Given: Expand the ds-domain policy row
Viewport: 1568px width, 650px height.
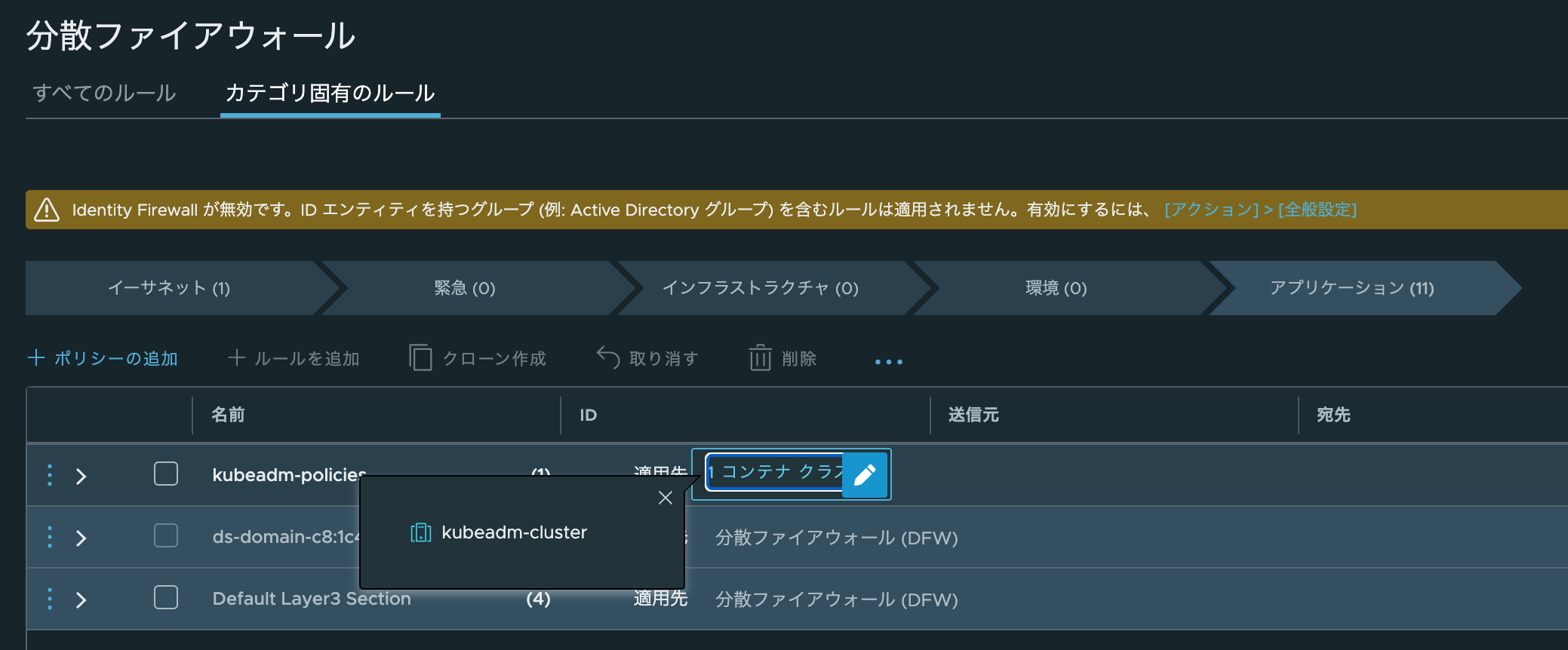Looking at the screenshot, I should [81, 538].
